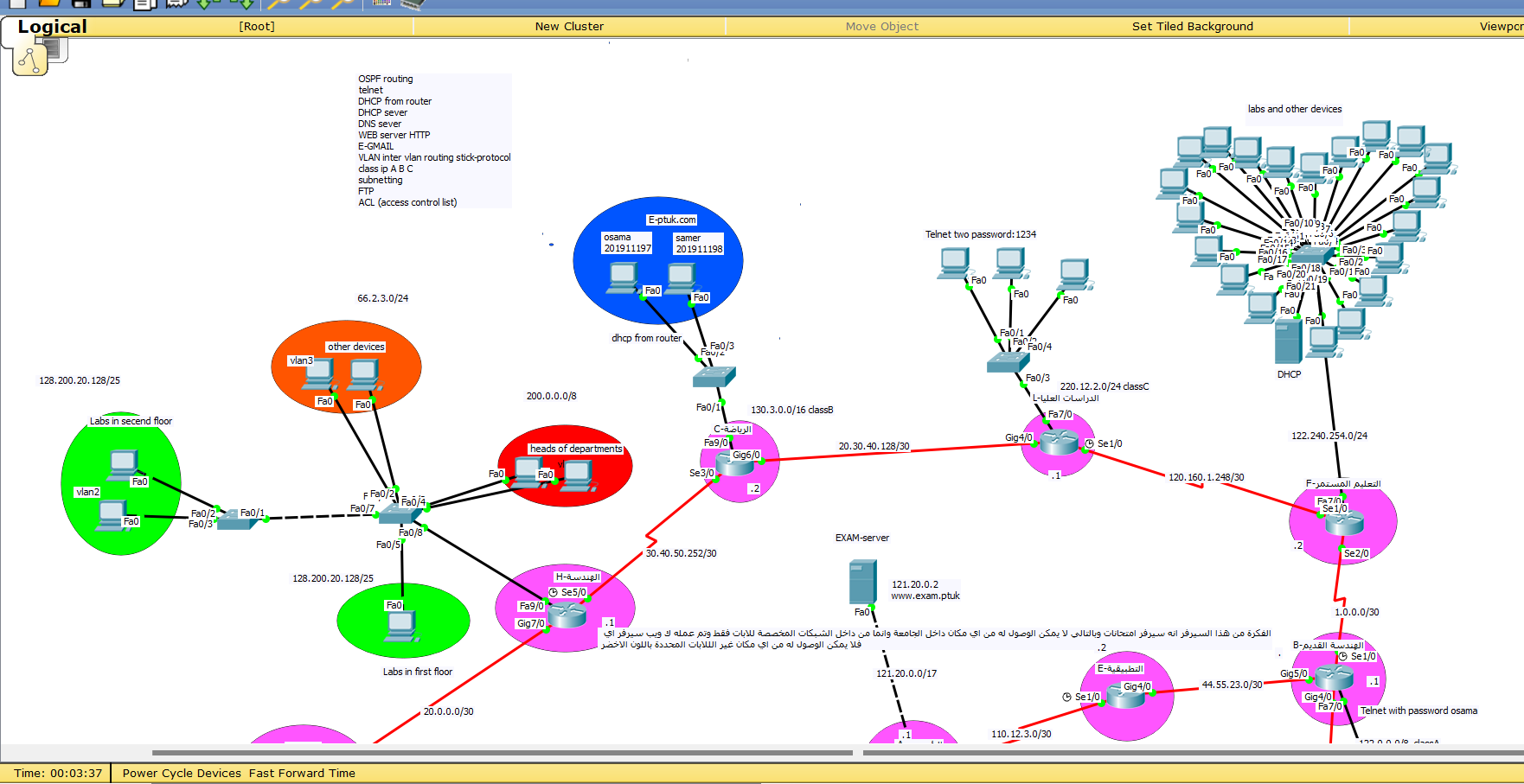Screen dimensions: 1524x784
Task: Click the 'dhcp from router' label
Action: tap(646, 338)
